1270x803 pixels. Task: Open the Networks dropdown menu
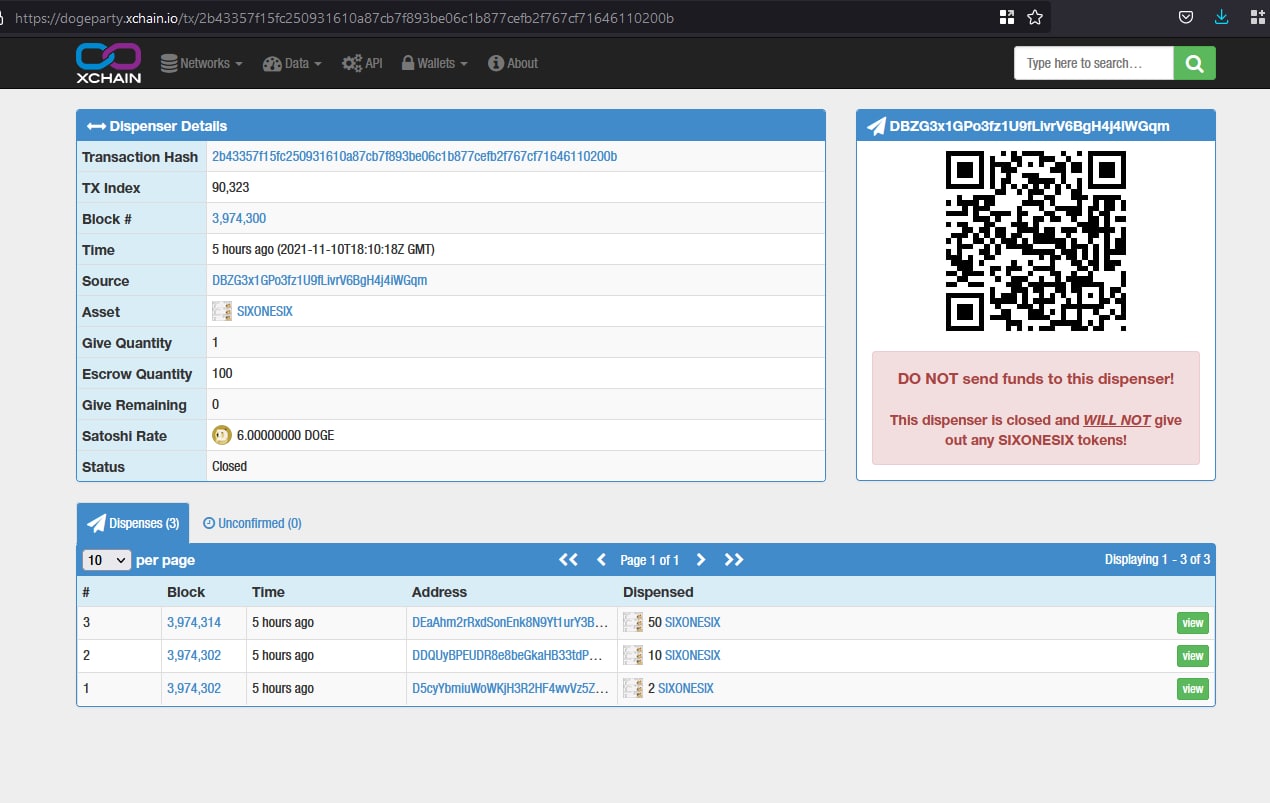[x=201, y=63]
